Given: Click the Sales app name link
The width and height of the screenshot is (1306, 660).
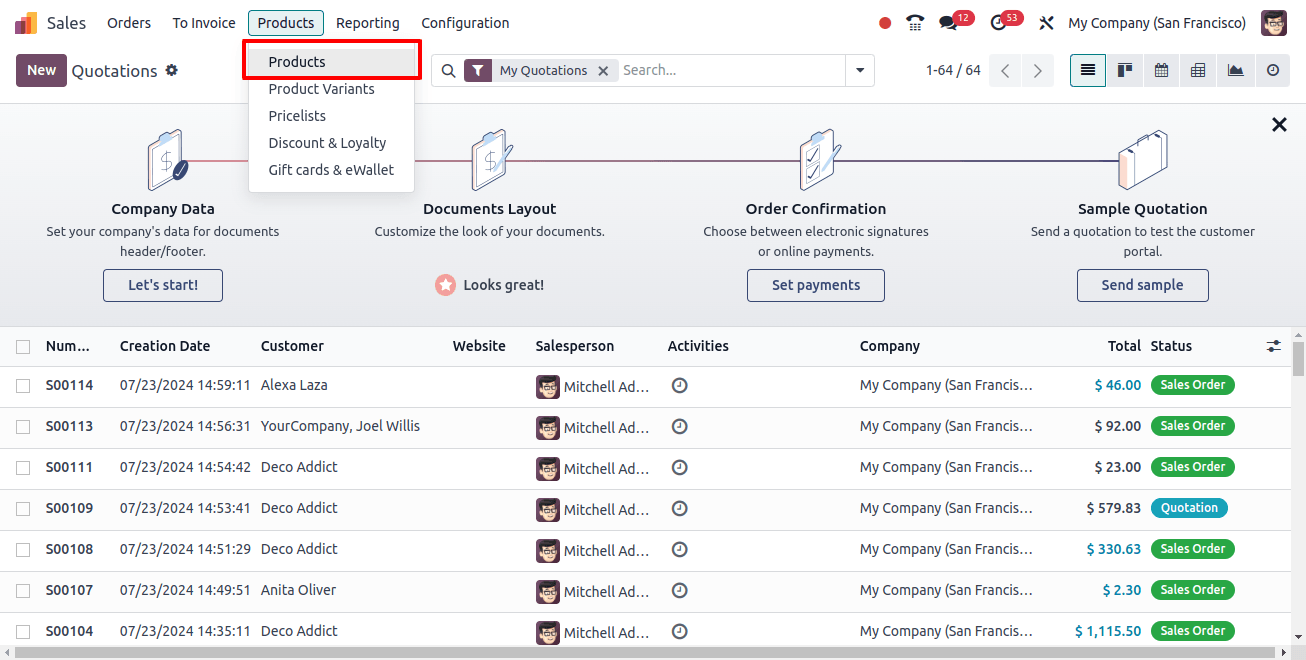Looking at the screenshot, I should [x=67, y=23].
